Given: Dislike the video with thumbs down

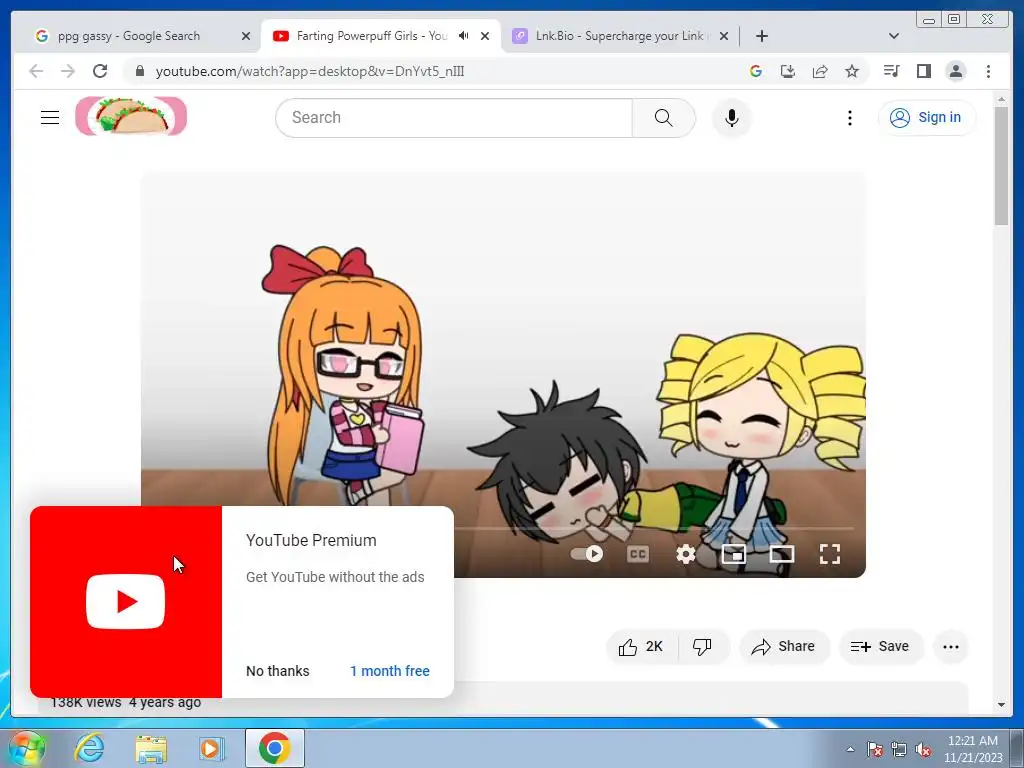Looking at the screenshot, I should [703, 647].
